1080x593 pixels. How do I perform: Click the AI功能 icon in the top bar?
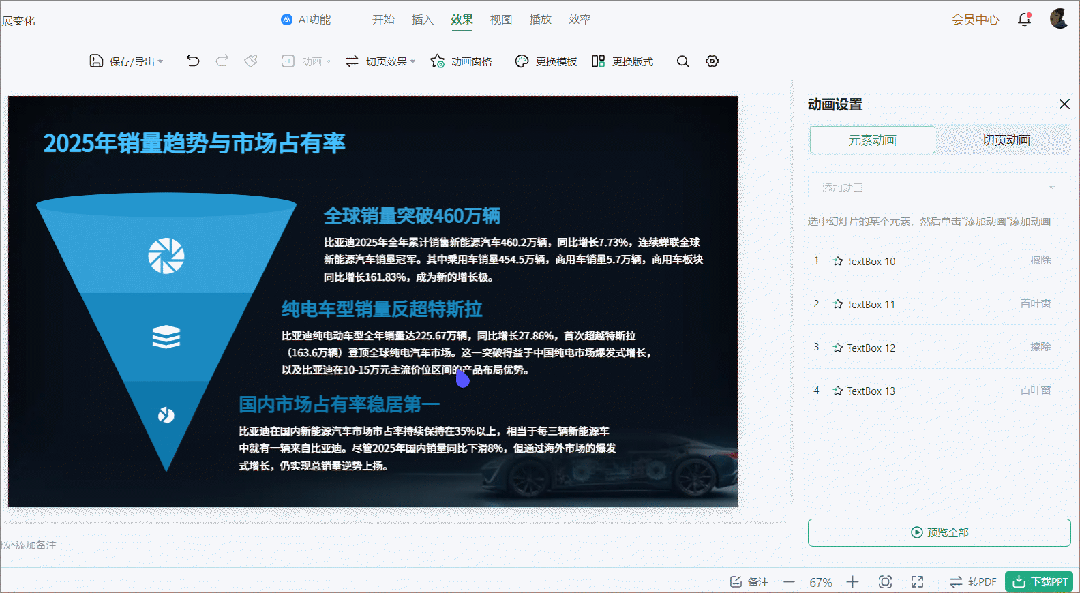click(287, 20)
